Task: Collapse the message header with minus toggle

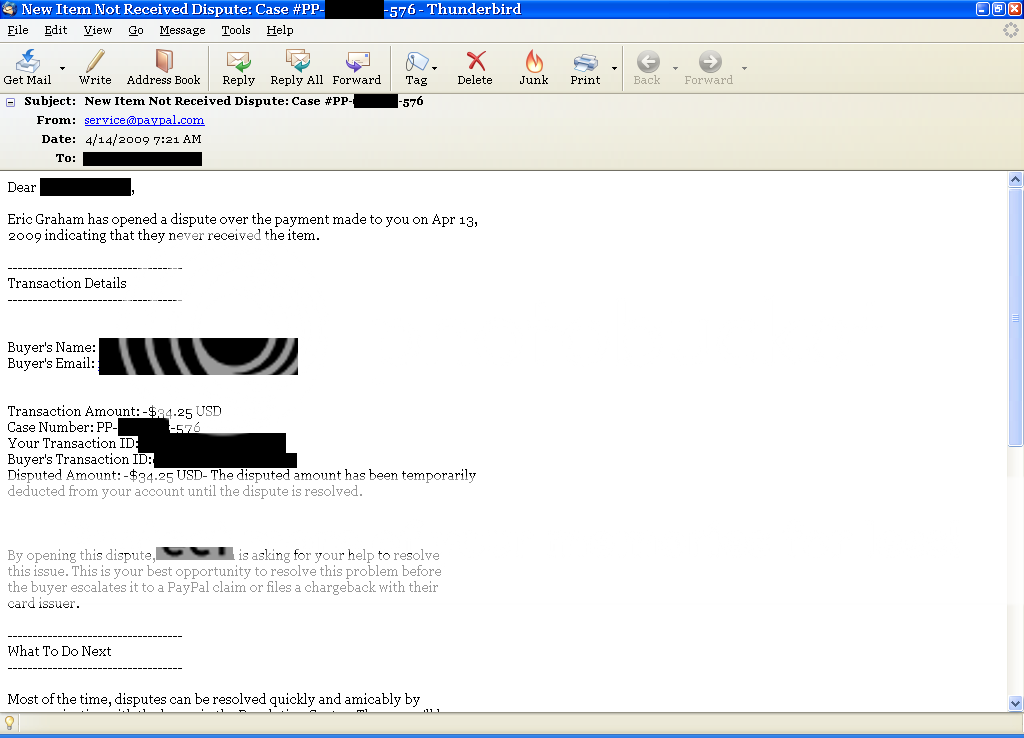Action: (x=11, y=101)
